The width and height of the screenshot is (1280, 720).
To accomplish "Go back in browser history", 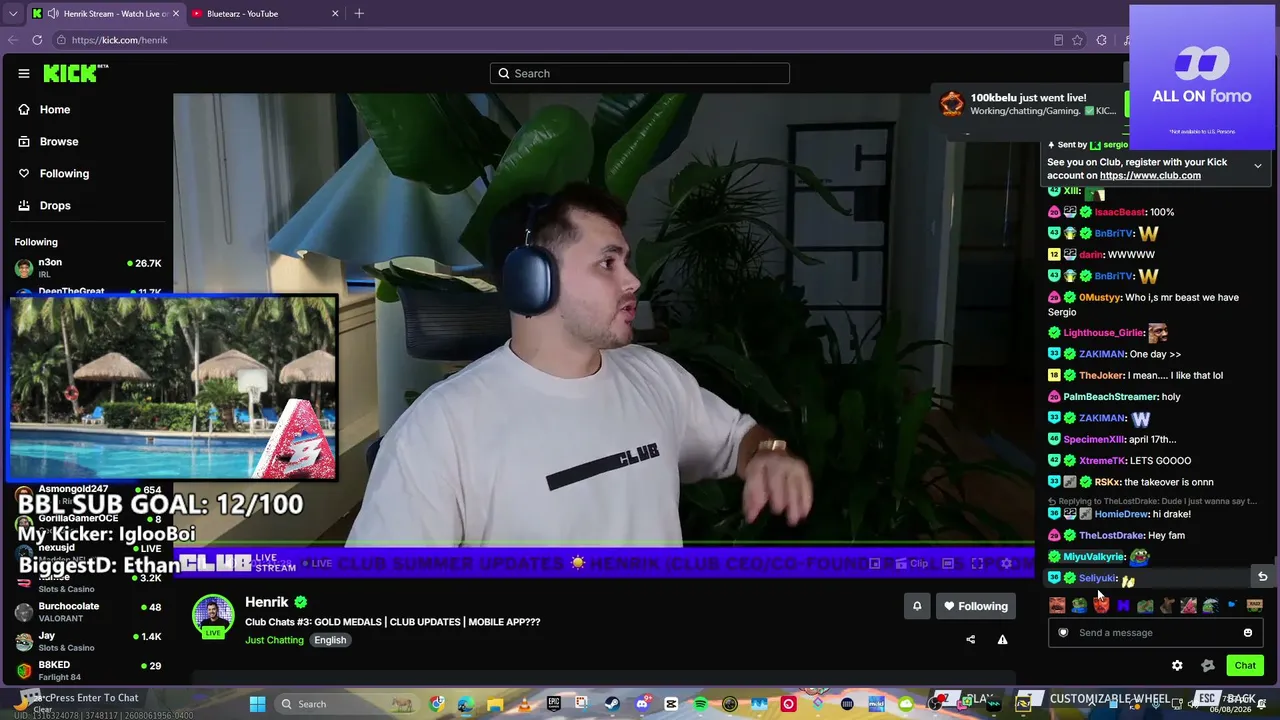I will (x=13, y=40).
